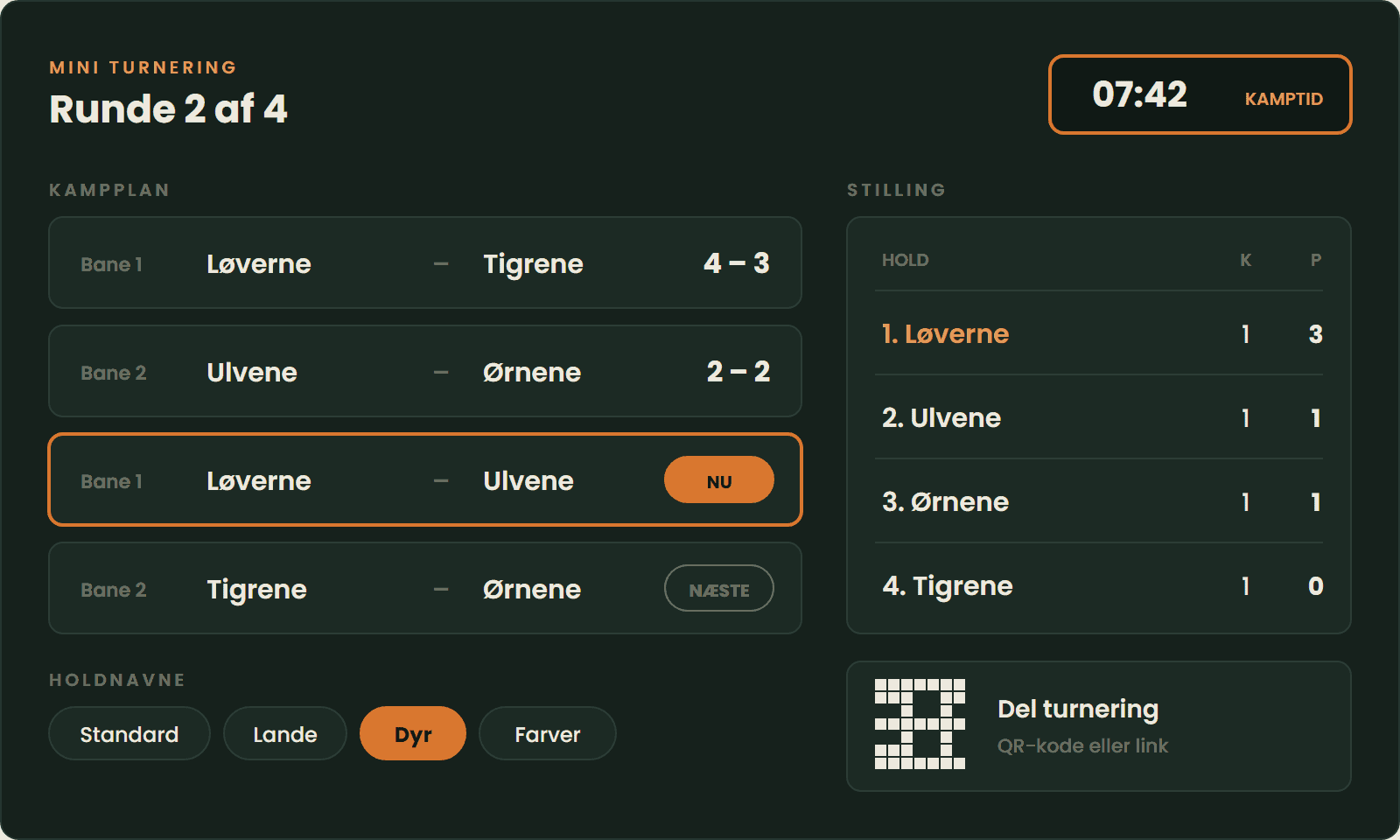Click the P column header
The image size is (1400, 840).
1316,260
